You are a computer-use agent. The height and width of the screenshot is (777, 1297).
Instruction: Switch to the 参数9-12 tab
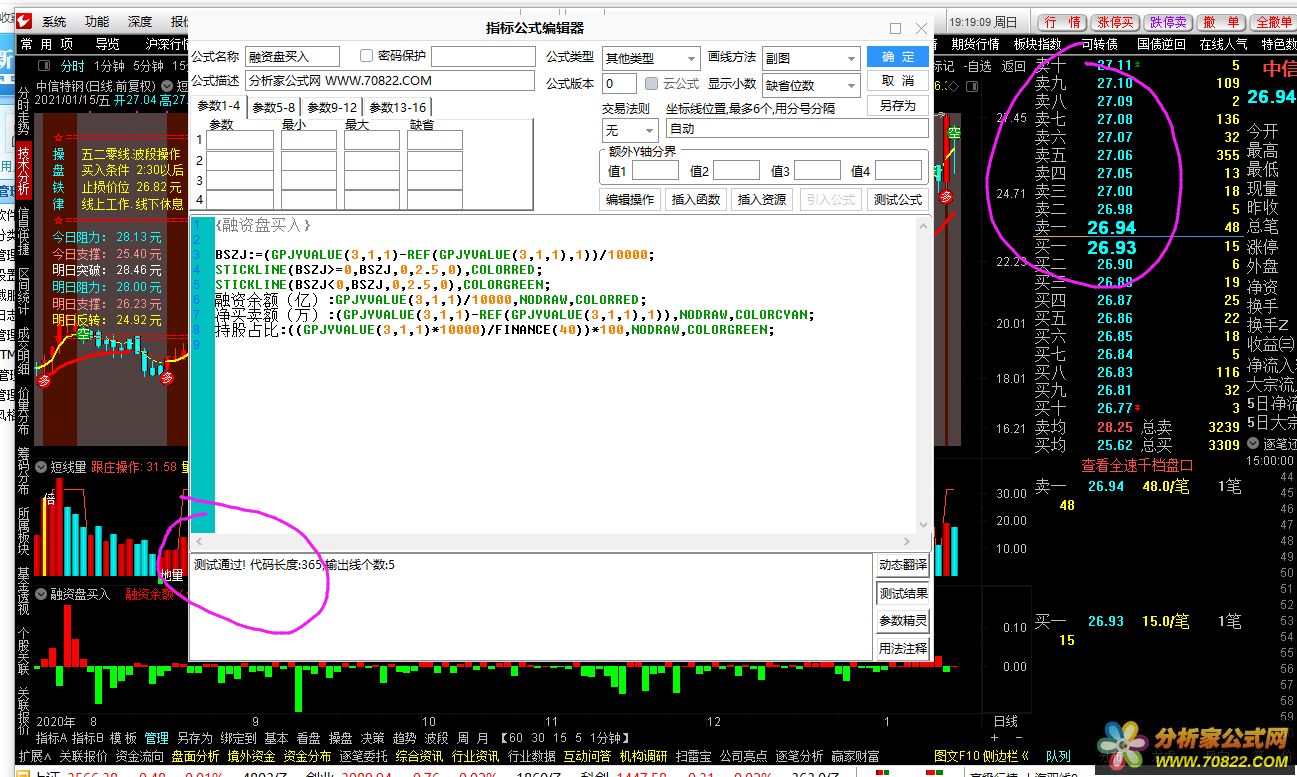pyautogui.click(x=331, y=107)
